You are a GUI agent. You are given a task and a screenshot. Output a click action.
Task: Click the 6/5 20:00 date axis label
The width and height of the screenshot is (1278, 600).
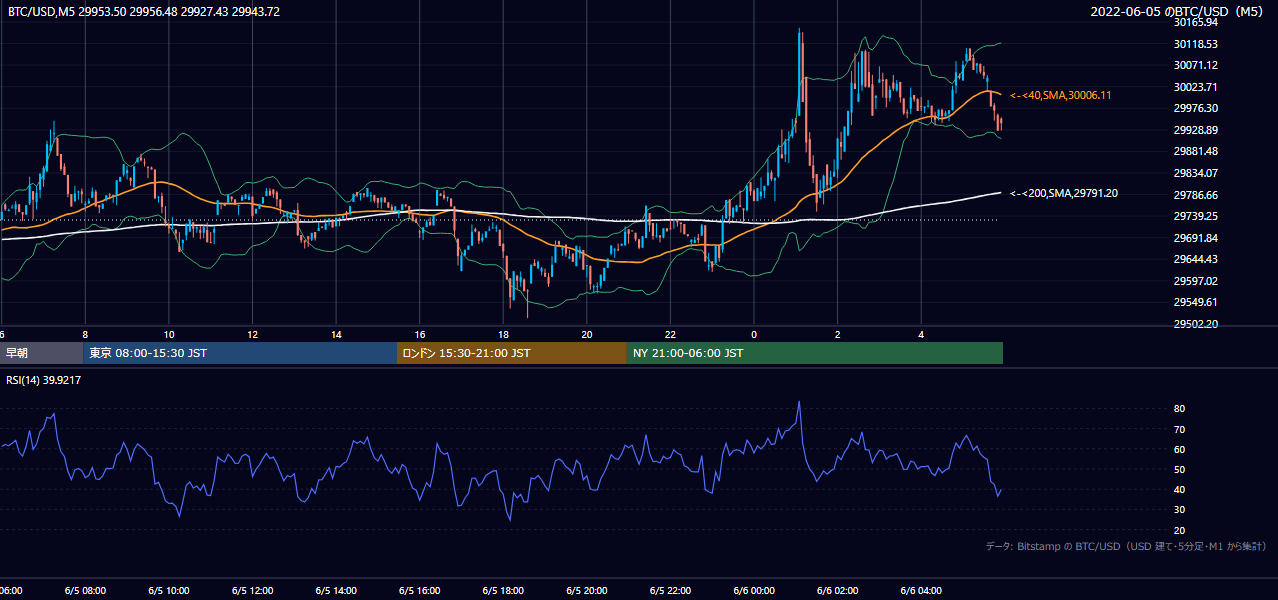coord(587,591)
